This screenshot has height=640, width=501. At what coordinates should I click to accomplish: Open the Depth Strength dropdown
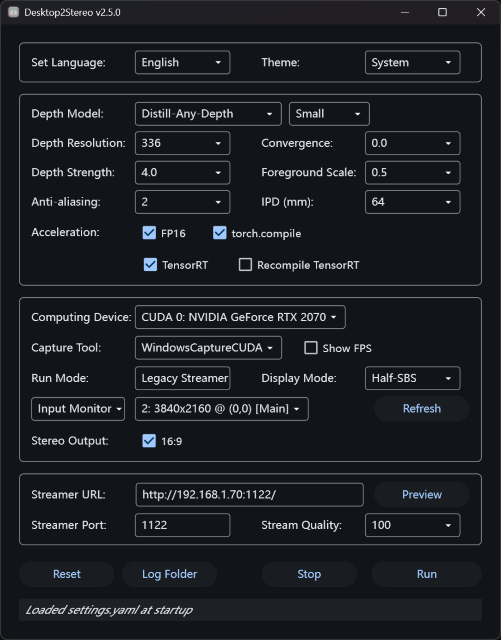(x=183, y=173)
